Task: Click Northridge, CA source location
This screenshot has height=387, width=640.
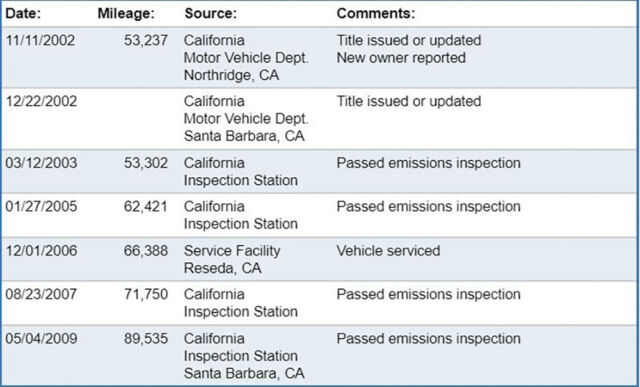Action: coord(231,76)
